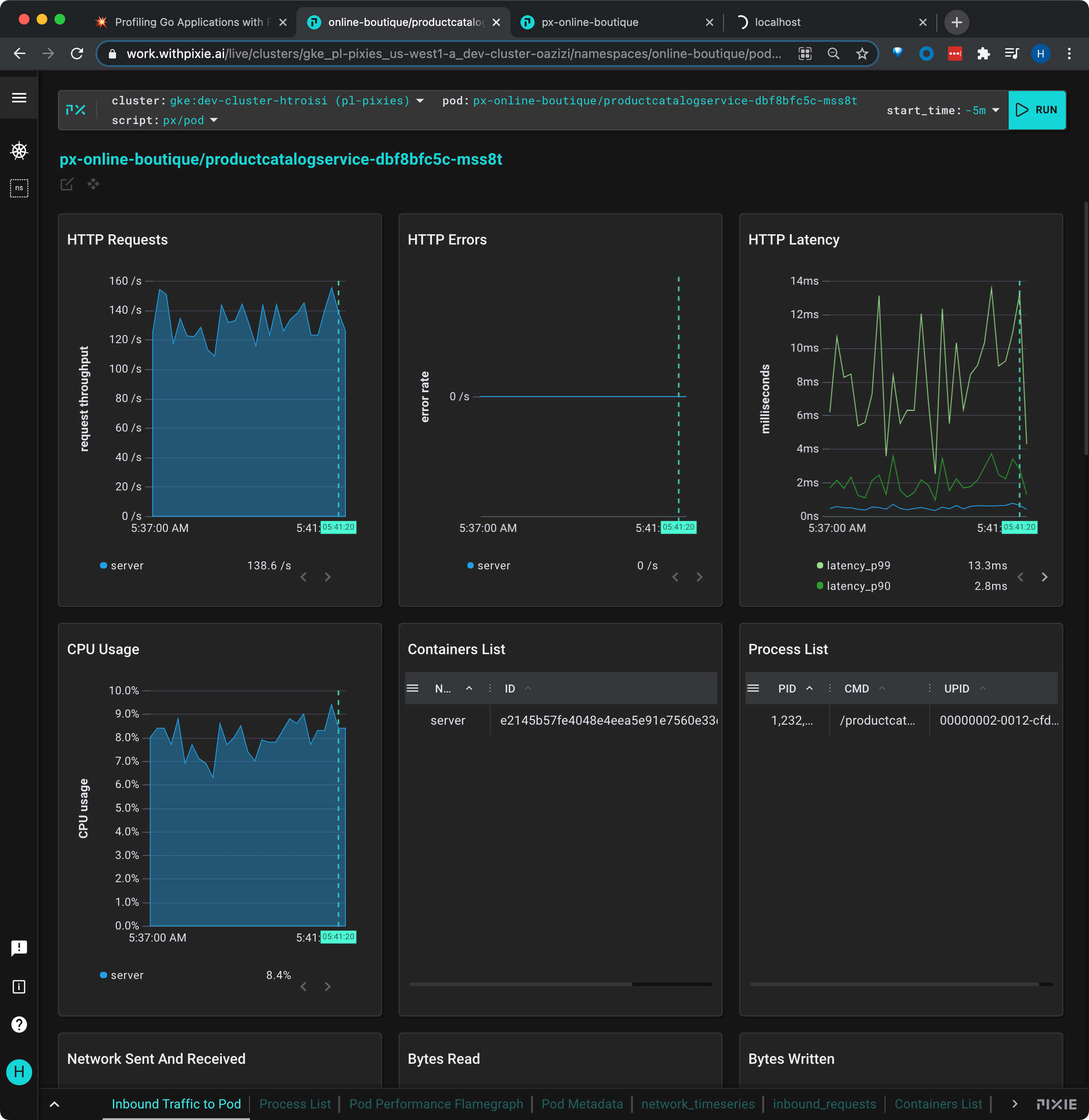Click the pod name title link
Screen dimensions: 1089x1120
(281, 159)
